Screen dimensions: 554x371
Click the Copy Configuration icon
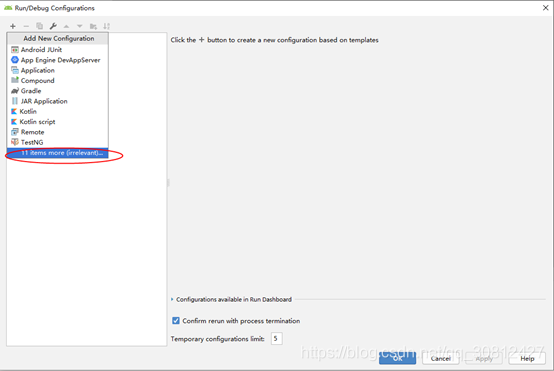pyautogui.click(x=40, y=26)
